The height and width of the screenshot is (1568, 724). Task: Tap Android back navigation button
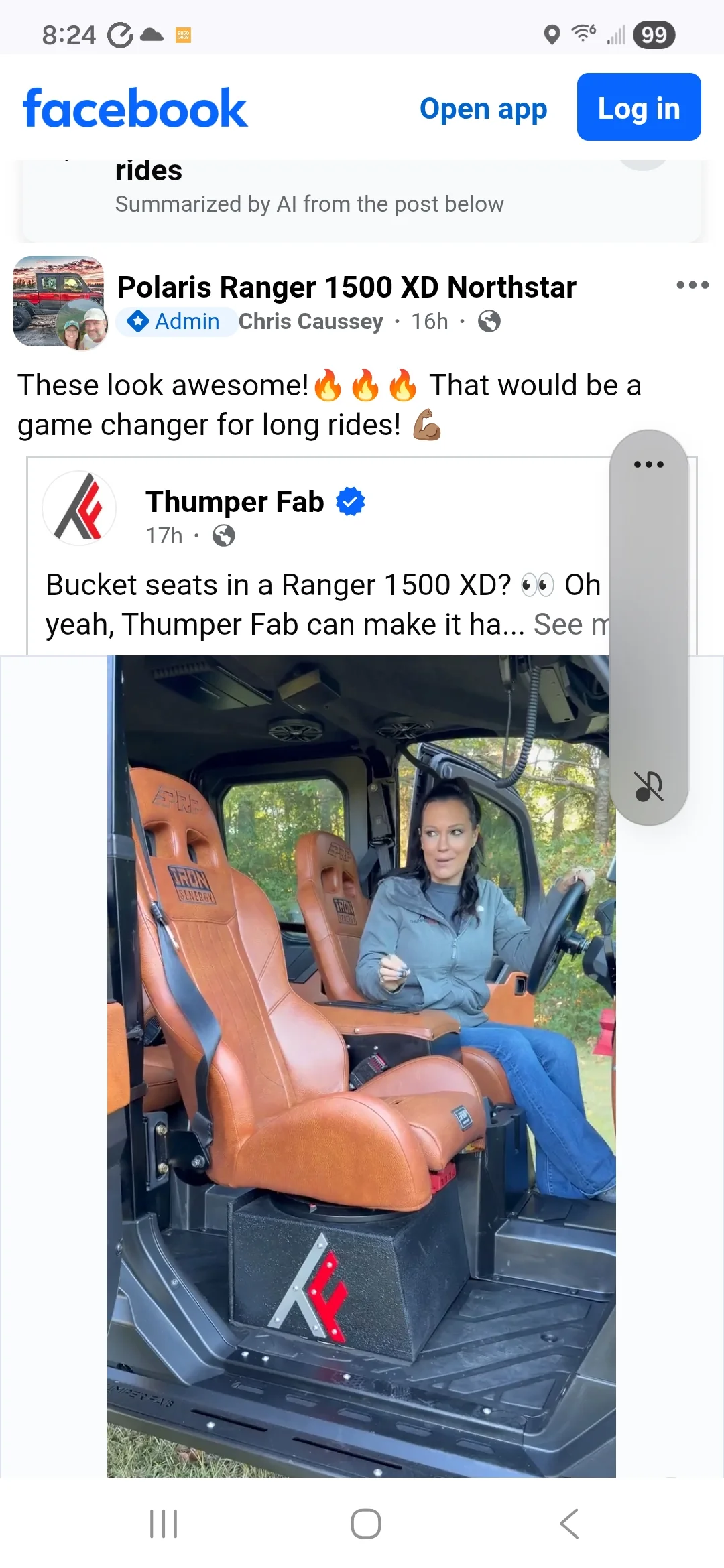[x=569, y=1523]
